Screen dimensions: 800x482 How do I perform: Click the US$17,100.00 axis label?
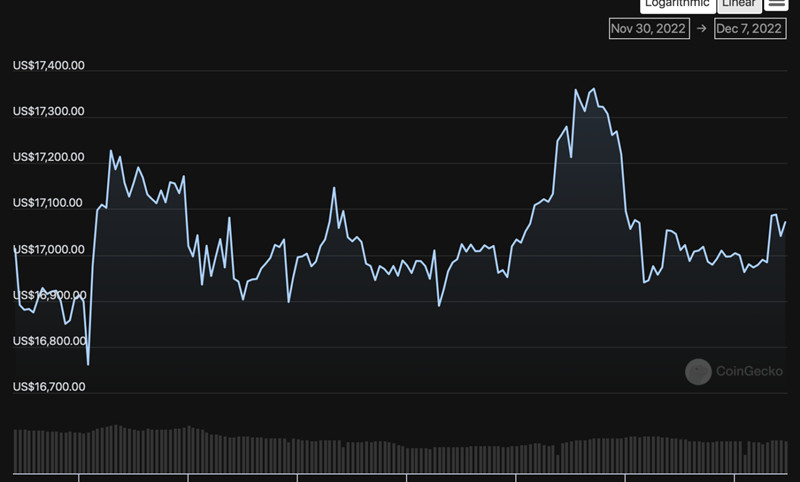(47, 203)
